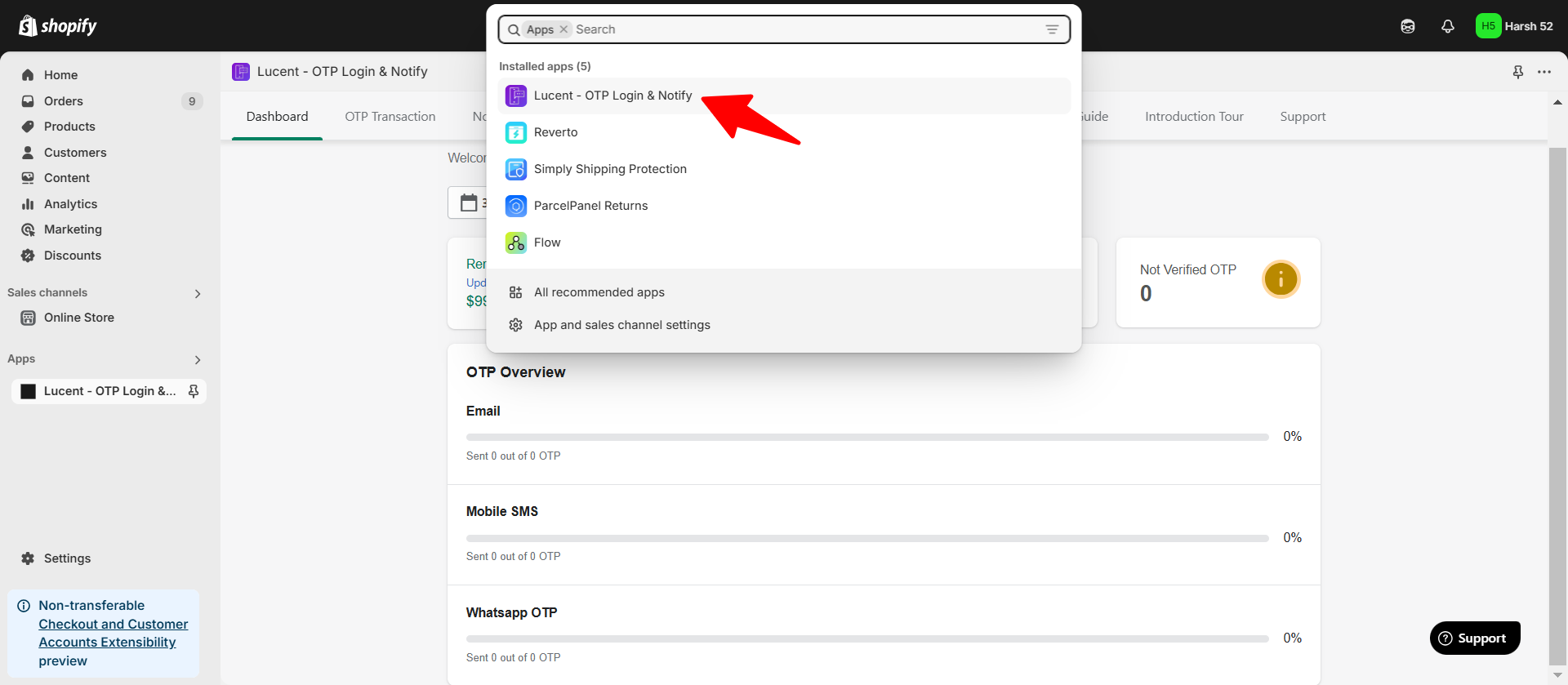Click the Lucent app title icon in header
1568x685 pixels.
241,72
